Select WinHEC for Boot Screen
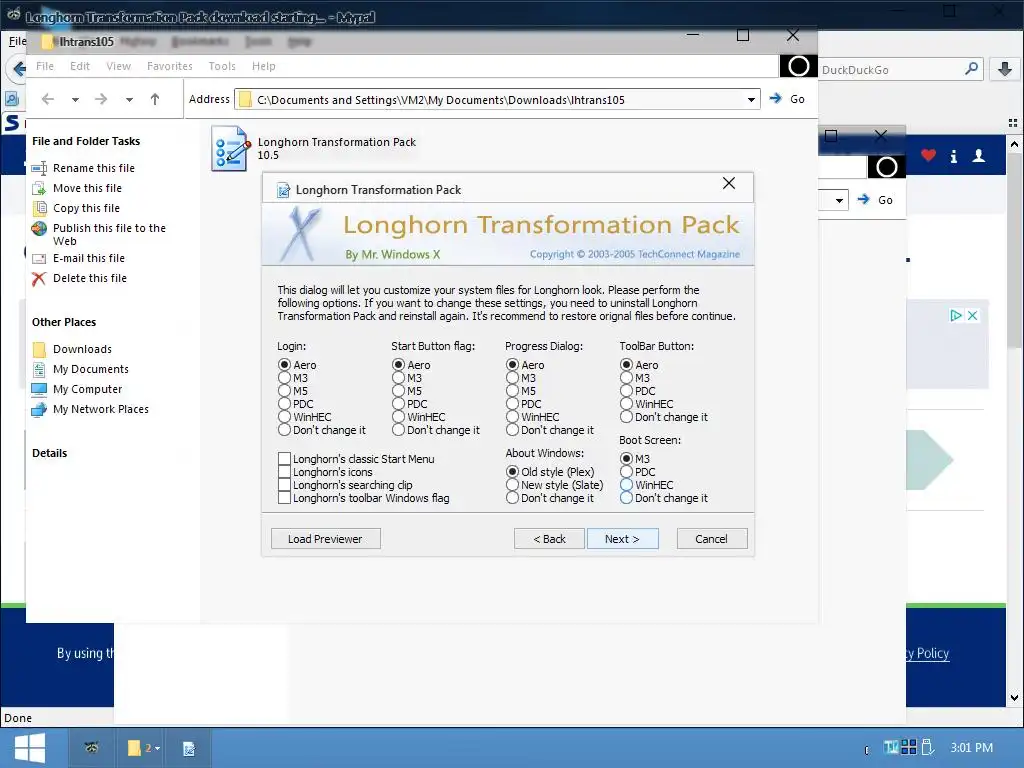 [x=626, y=485]
